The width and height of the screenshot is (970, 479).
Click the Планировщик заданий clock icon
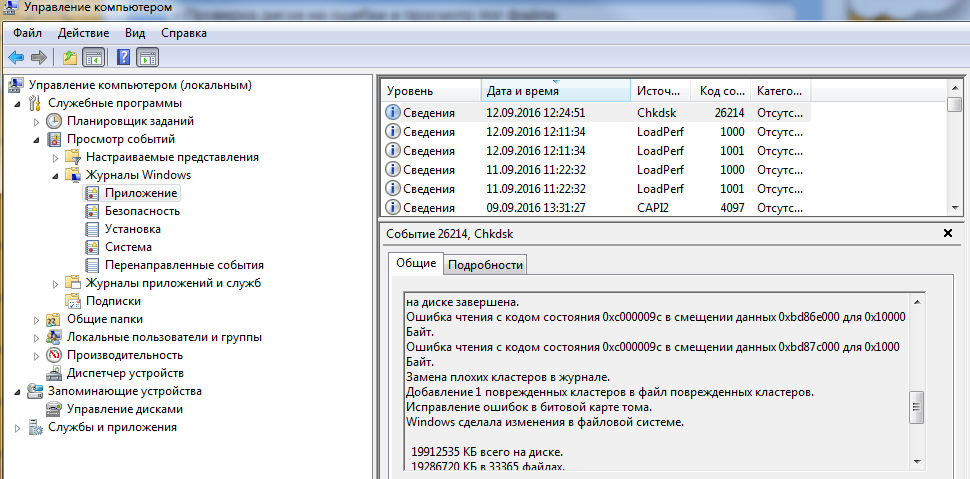(54, 121)
